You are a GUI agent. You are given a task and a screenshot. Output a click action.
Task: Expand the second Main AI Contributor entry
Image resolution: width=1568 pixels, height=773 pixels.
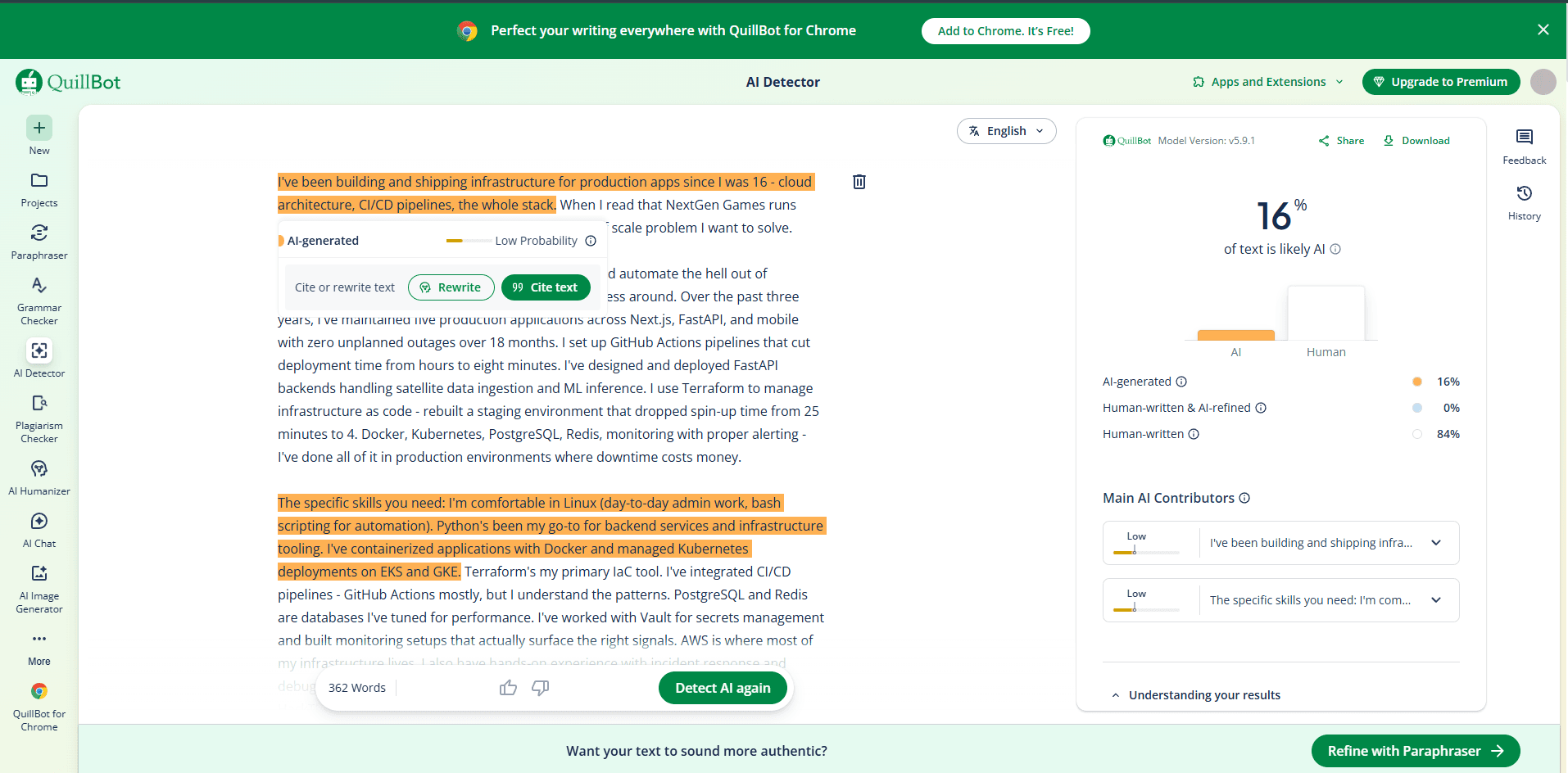point(1437,600)
